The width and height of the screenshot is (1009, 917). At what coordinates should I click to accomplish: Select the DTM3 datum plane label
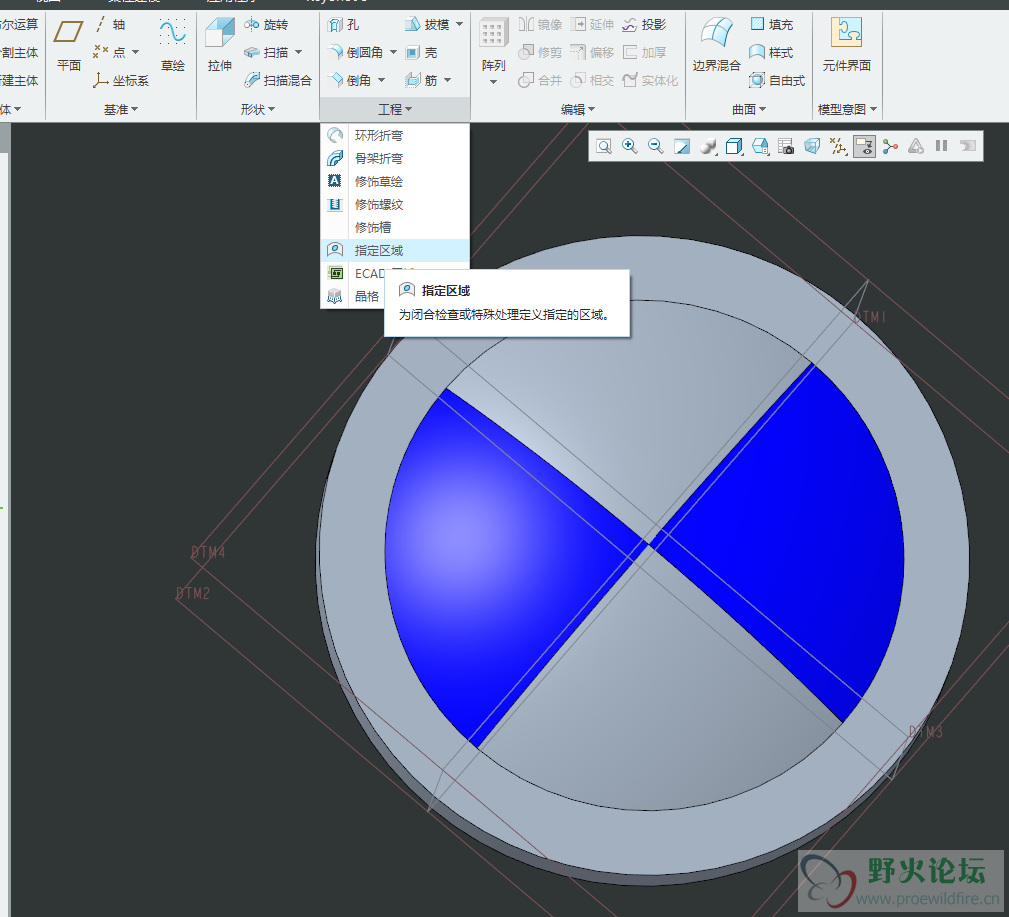tap(925, 732)
